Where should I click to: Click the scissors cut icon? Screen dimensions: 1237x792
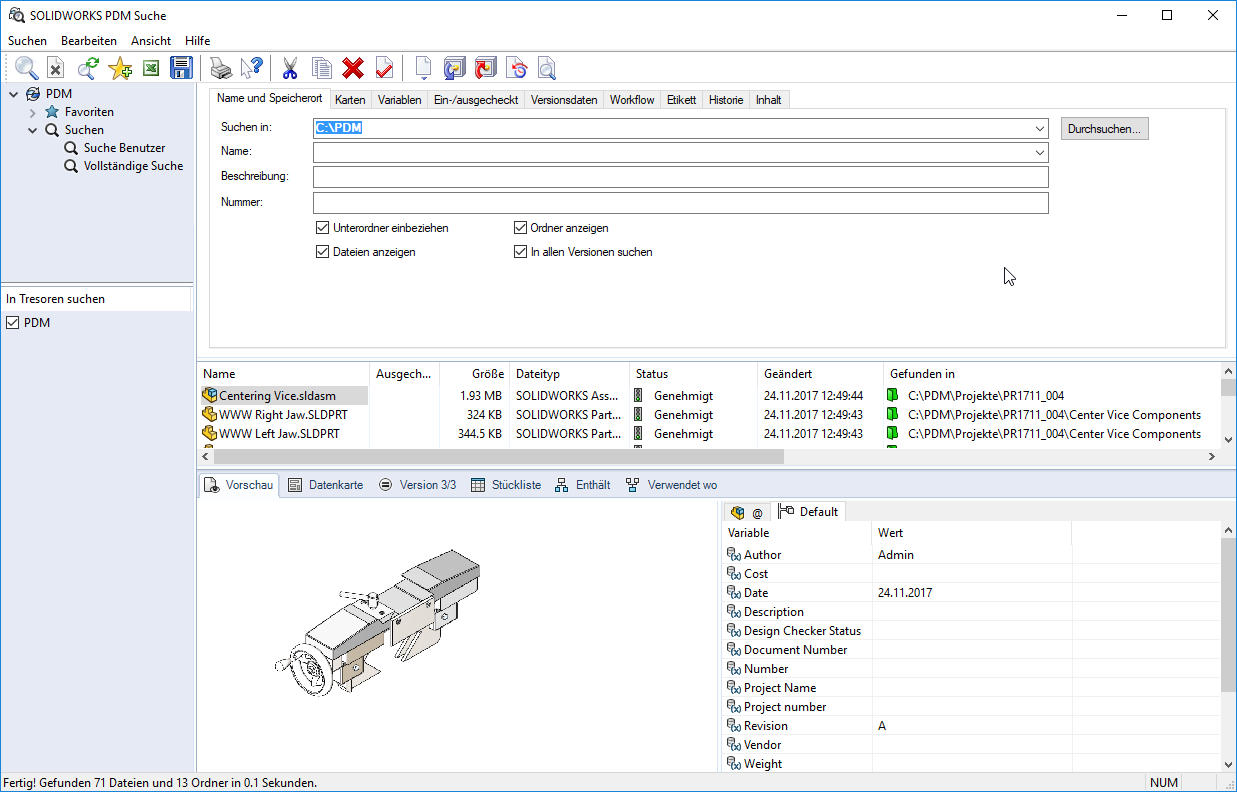[x=290, y=68]
